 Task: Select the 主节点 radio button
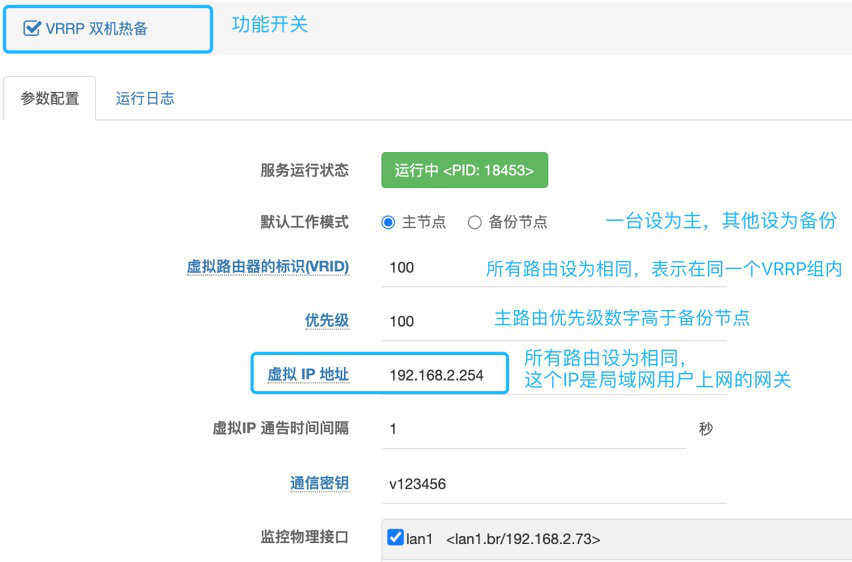click(388, 222)
